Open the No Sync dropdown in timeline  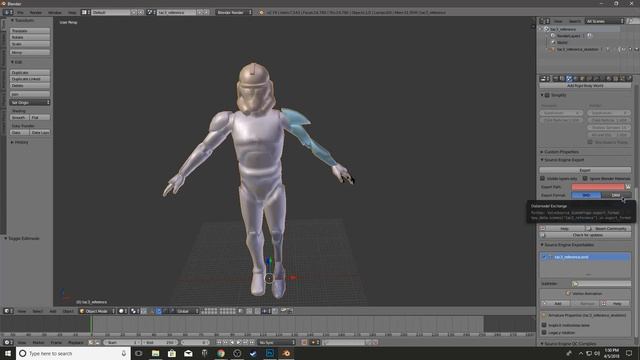[x=276, y=342]
